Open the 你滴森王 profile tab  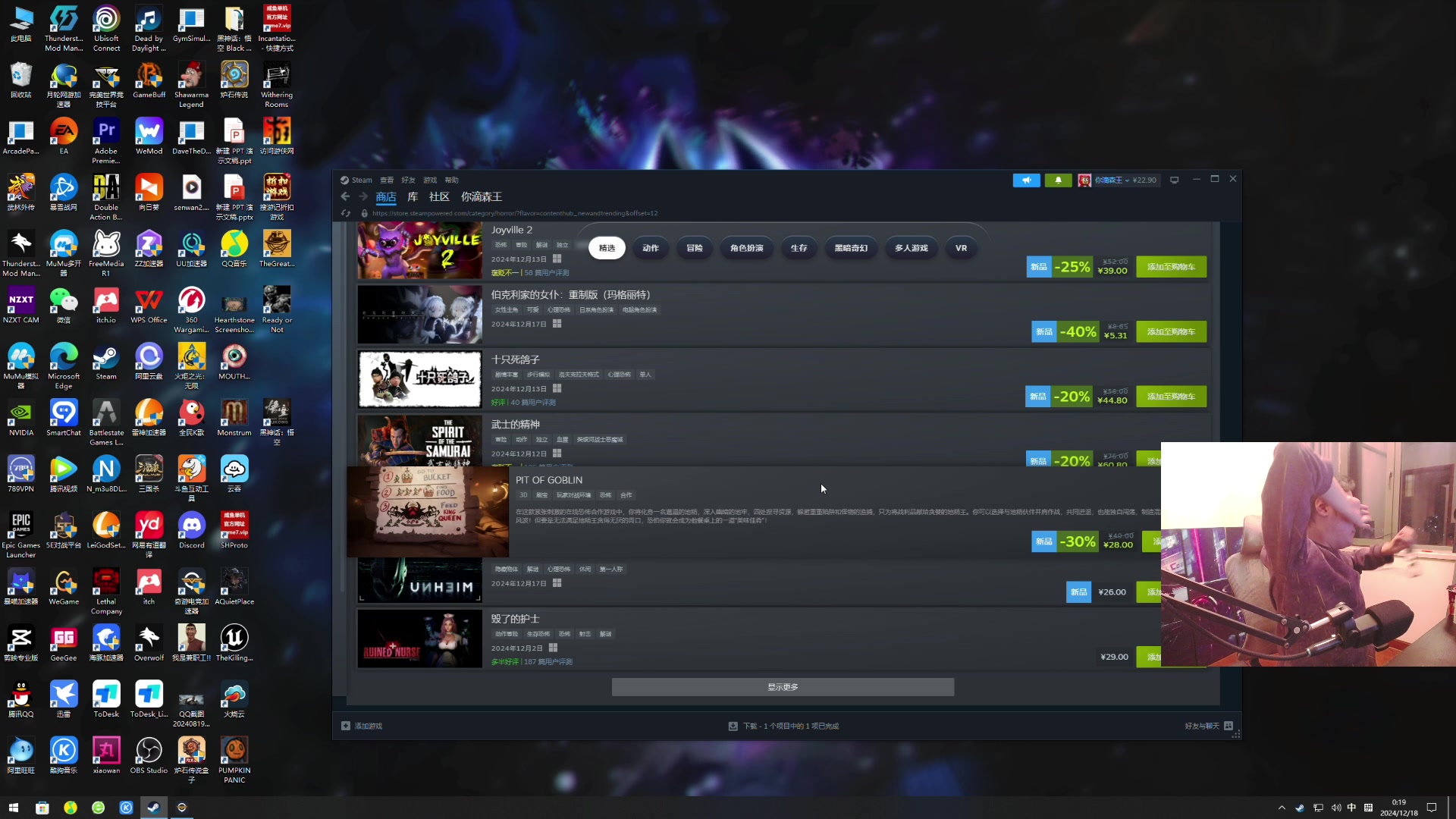coord(482,197)
